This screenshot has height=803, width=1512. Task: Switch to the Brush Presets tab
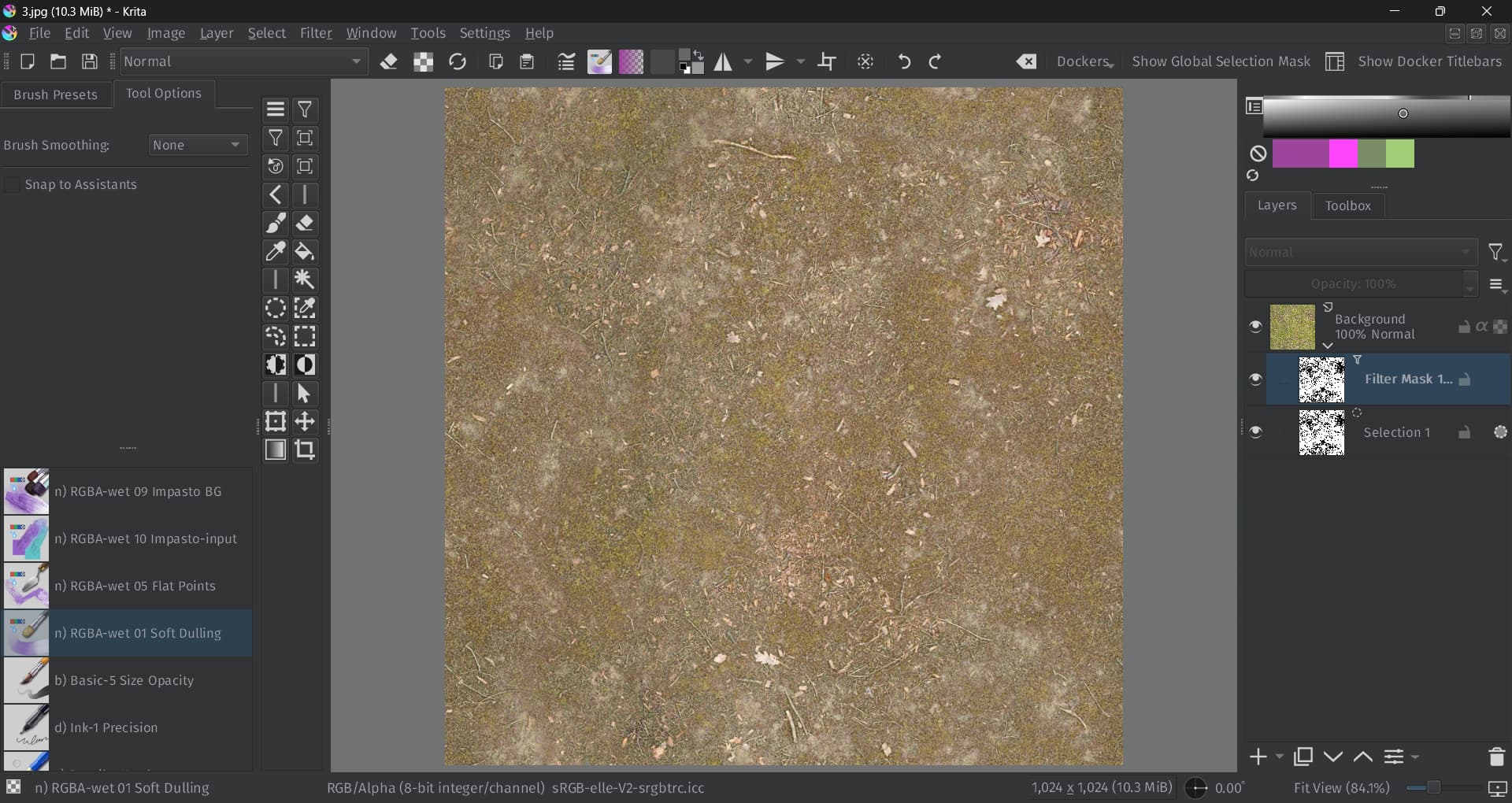click(55, 94)
